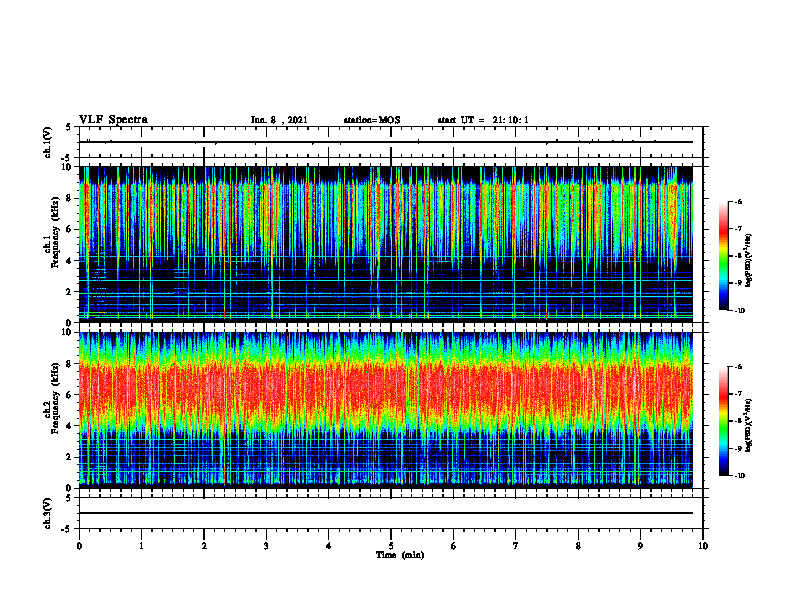This screenshot has width=792, height=612.
Task: Click the "-6" label on lower colorbar
Action: click(x=738, y=367)
